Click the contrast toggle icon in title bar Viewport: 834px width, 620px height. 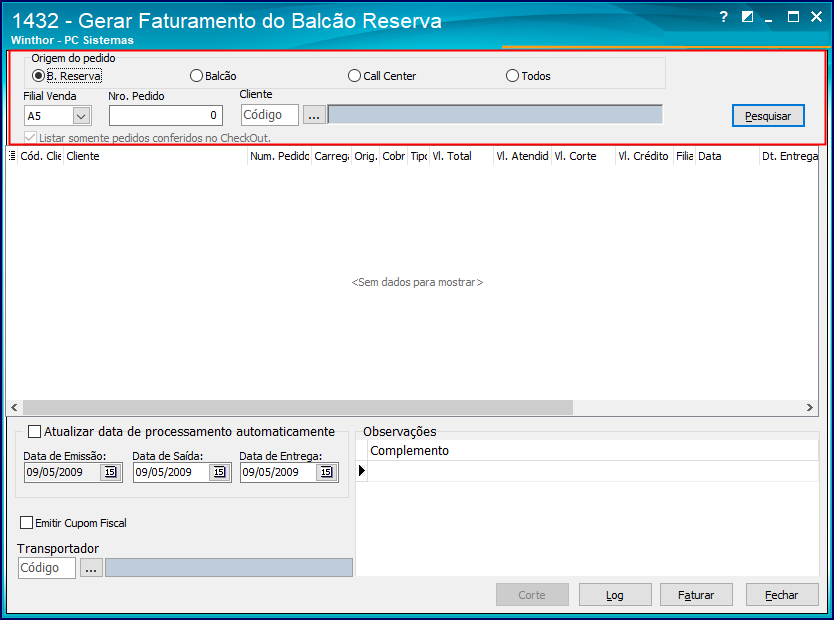747,17
